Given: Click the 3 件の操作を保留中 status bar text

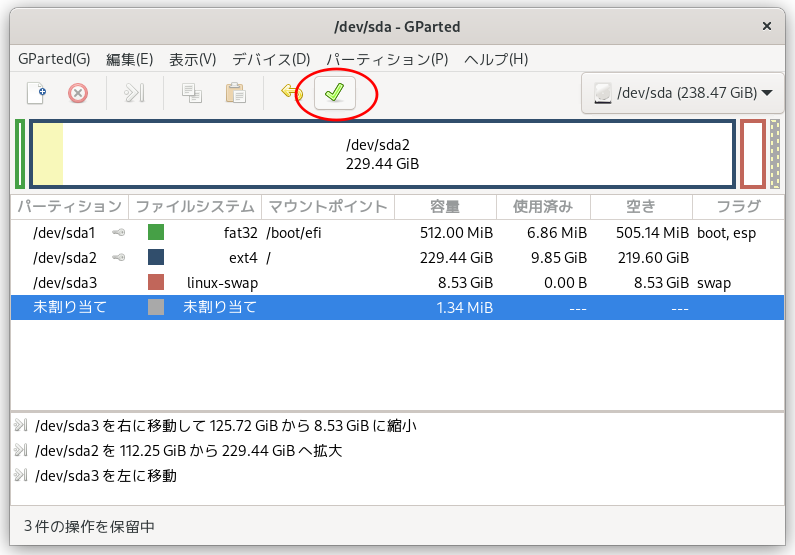Looking at the screenshot, I should click(89, 527).
